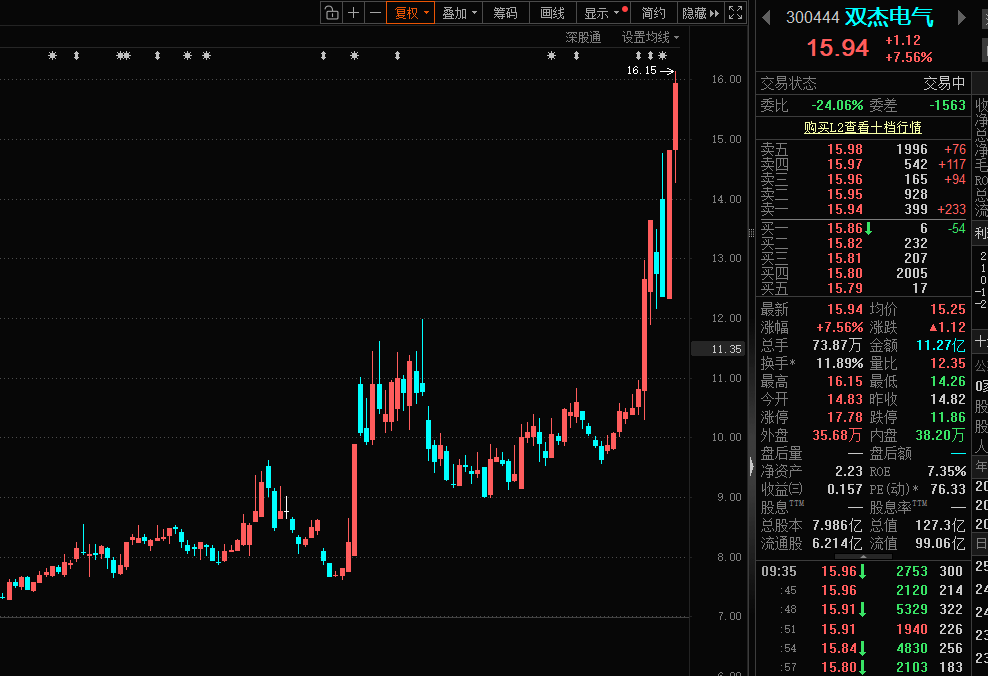
Task: Click the fullscreen expand icon
Action: click(736, 12)
